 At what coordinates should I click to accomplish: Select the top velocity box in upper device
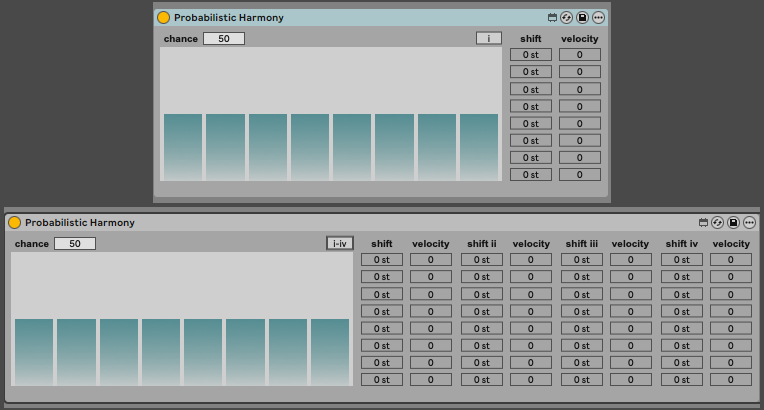click(x=580, y=55)
